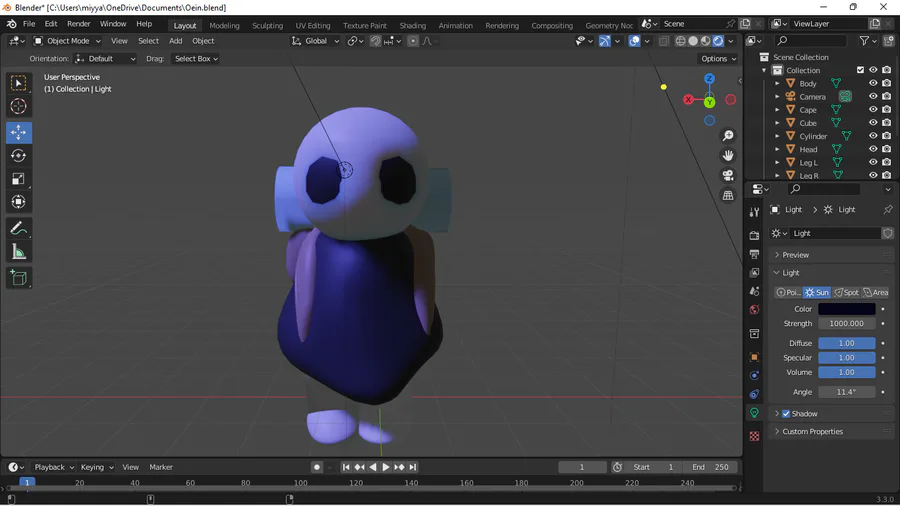Viewport: 900px width, 506px height.
Task: Toggle visibility of the Cape object
Action: pyautogui.click(x=873, y=110)
